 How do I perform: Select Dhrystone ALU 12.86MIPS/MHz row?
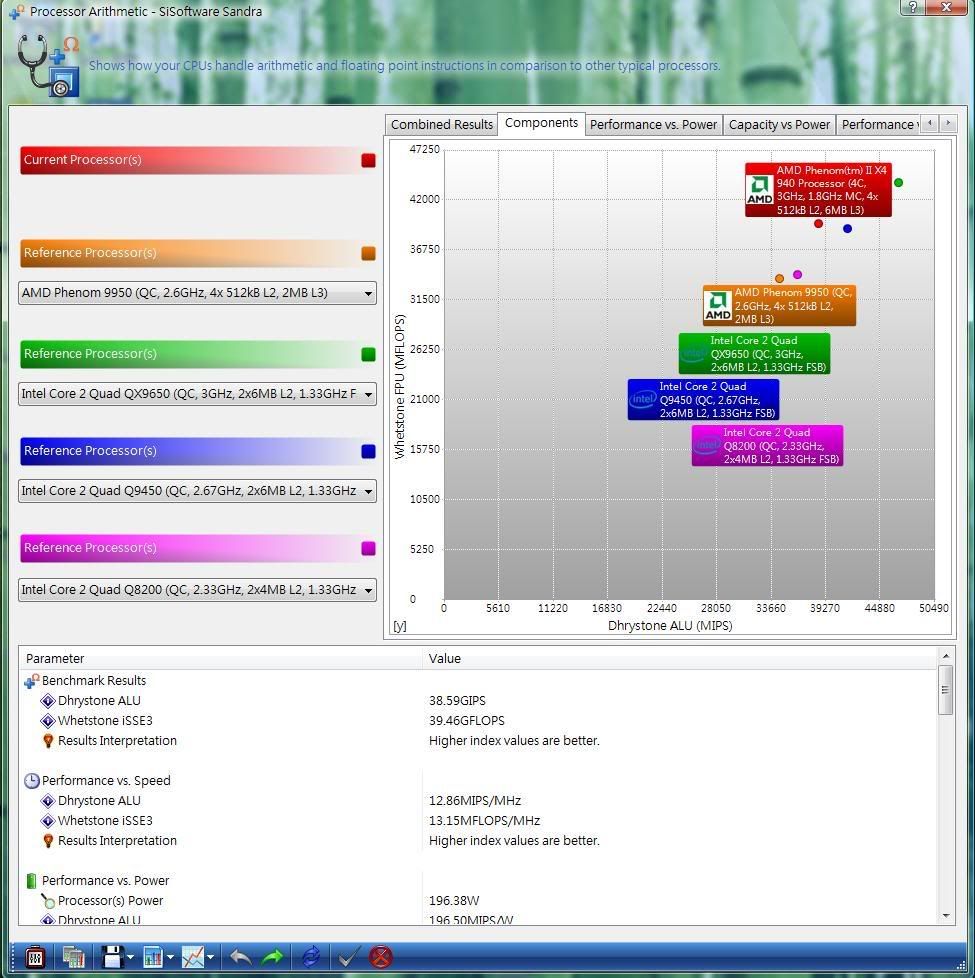point(478,801)
